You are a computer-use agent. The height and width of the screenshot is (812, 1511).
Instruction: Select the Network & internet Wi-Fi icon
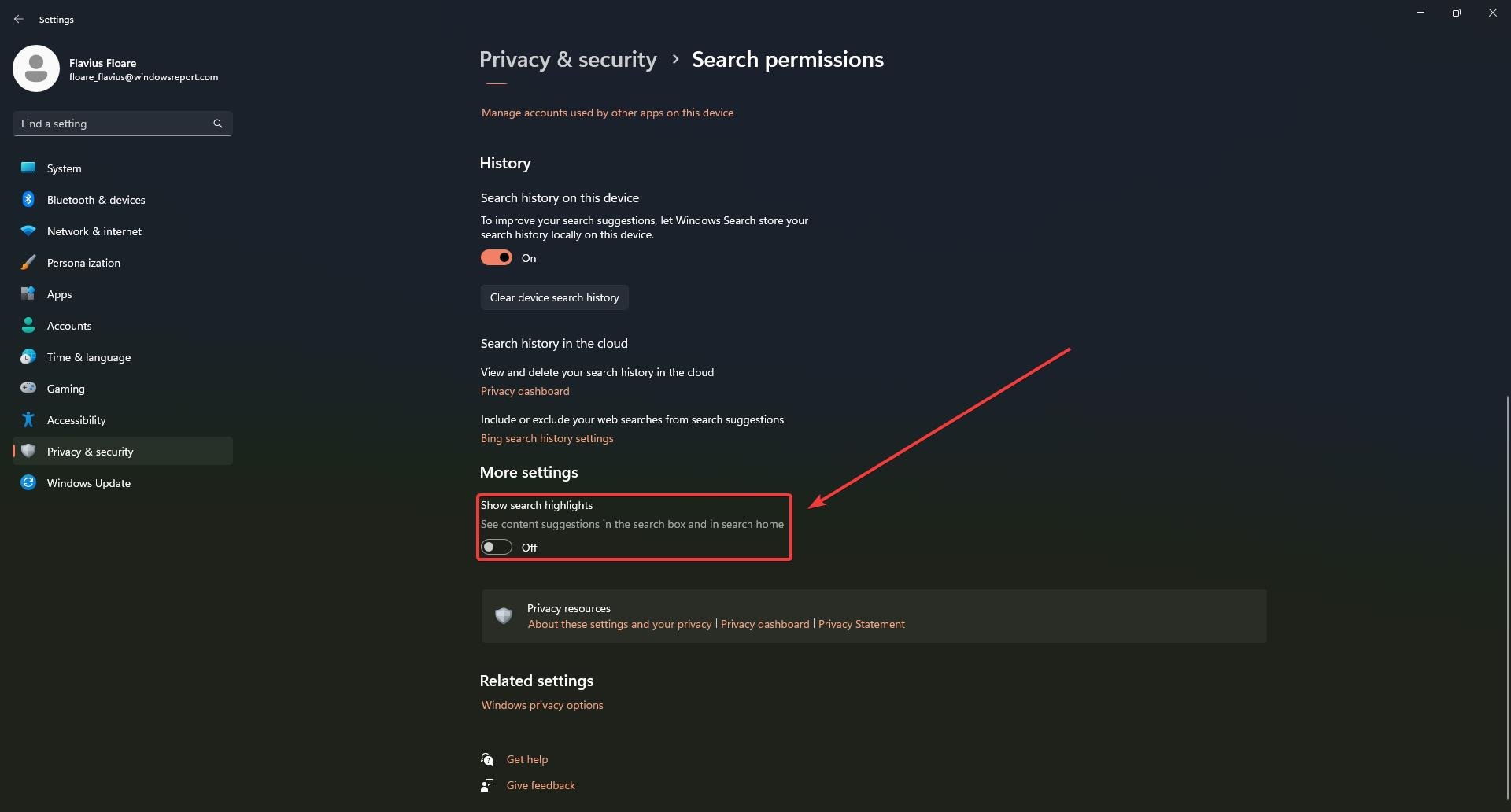click(28, 231)
